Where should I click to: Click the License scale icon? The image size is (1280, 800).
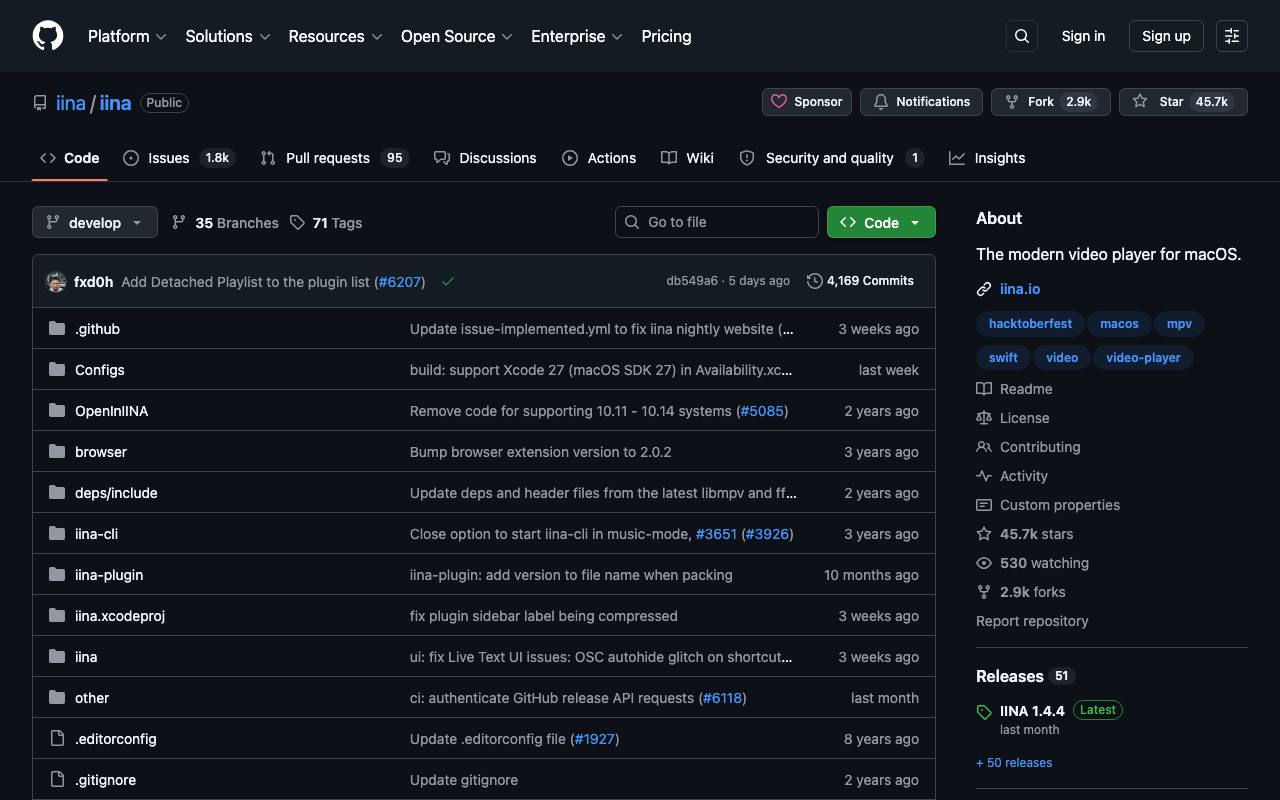984,418
